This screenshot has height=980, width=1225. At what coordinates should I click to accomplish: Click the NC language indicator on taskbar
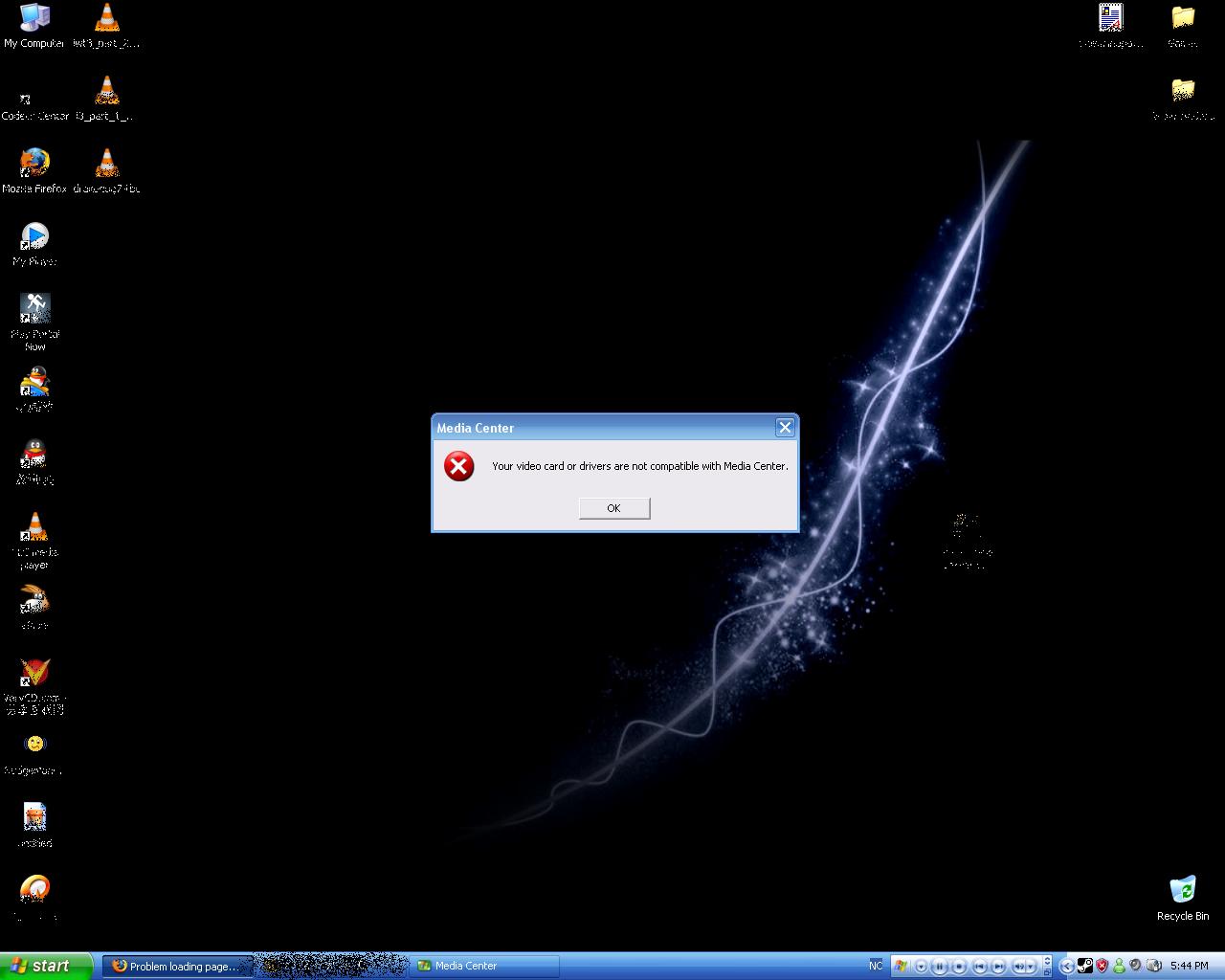[876, 966]
